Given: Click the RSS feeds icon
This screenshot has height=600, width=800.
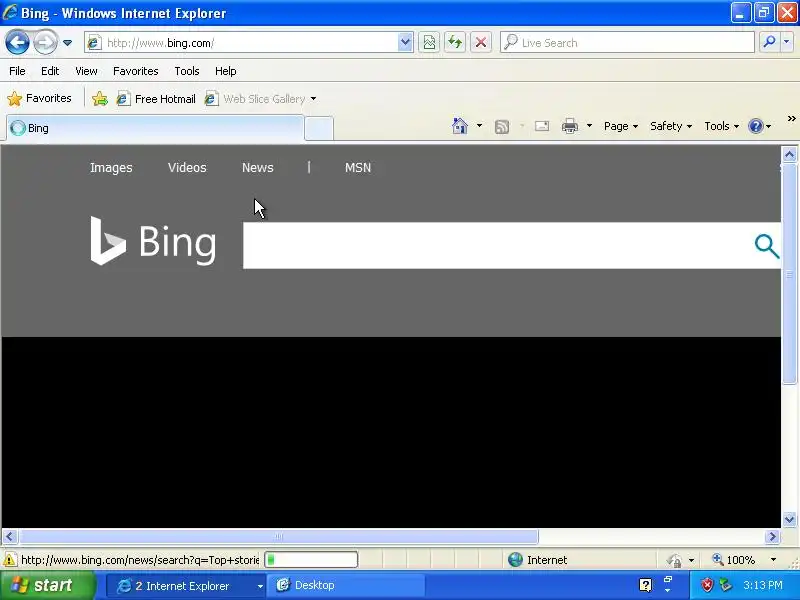Looking at the screenshot, I should click(502, 127).
